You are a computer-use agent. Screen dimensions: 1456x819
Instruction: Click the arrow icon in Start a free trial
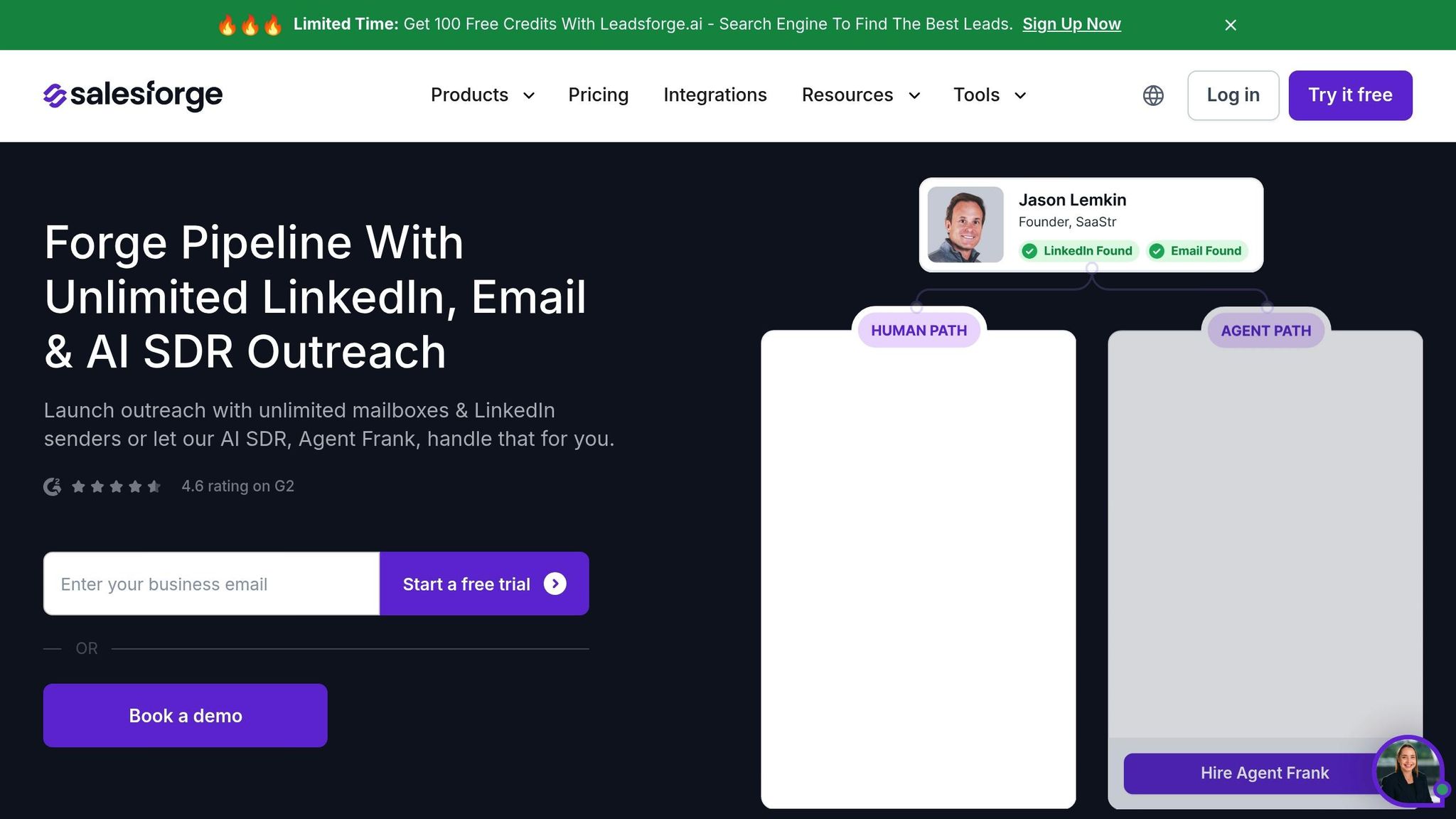[x=555, y=584]
